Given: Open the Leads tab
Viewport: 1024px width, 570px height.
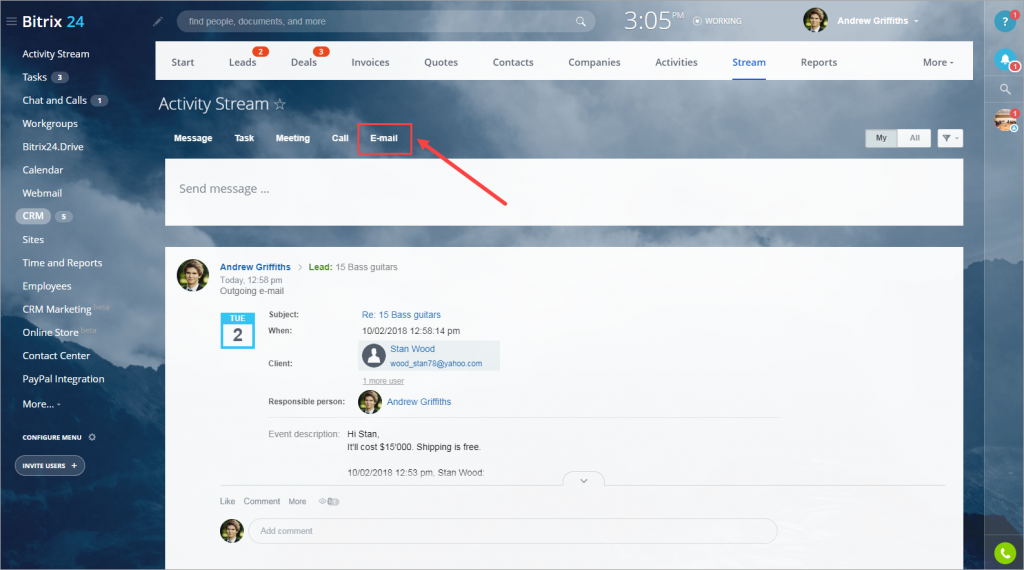Looking at the screenshot, I should (242, 63).
